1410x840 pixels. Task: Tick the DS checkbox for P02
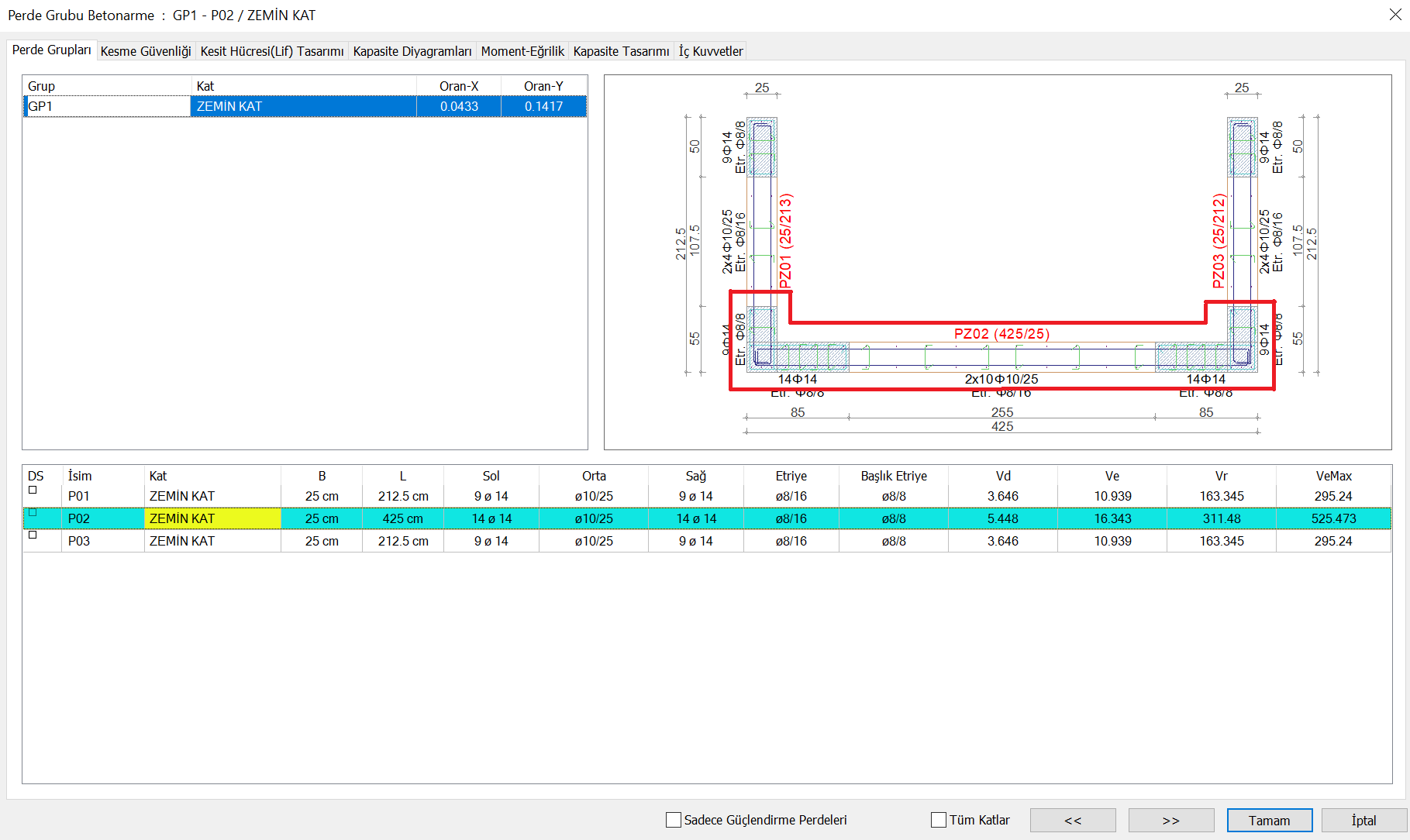pyautogui.click(x=33, y=512)
